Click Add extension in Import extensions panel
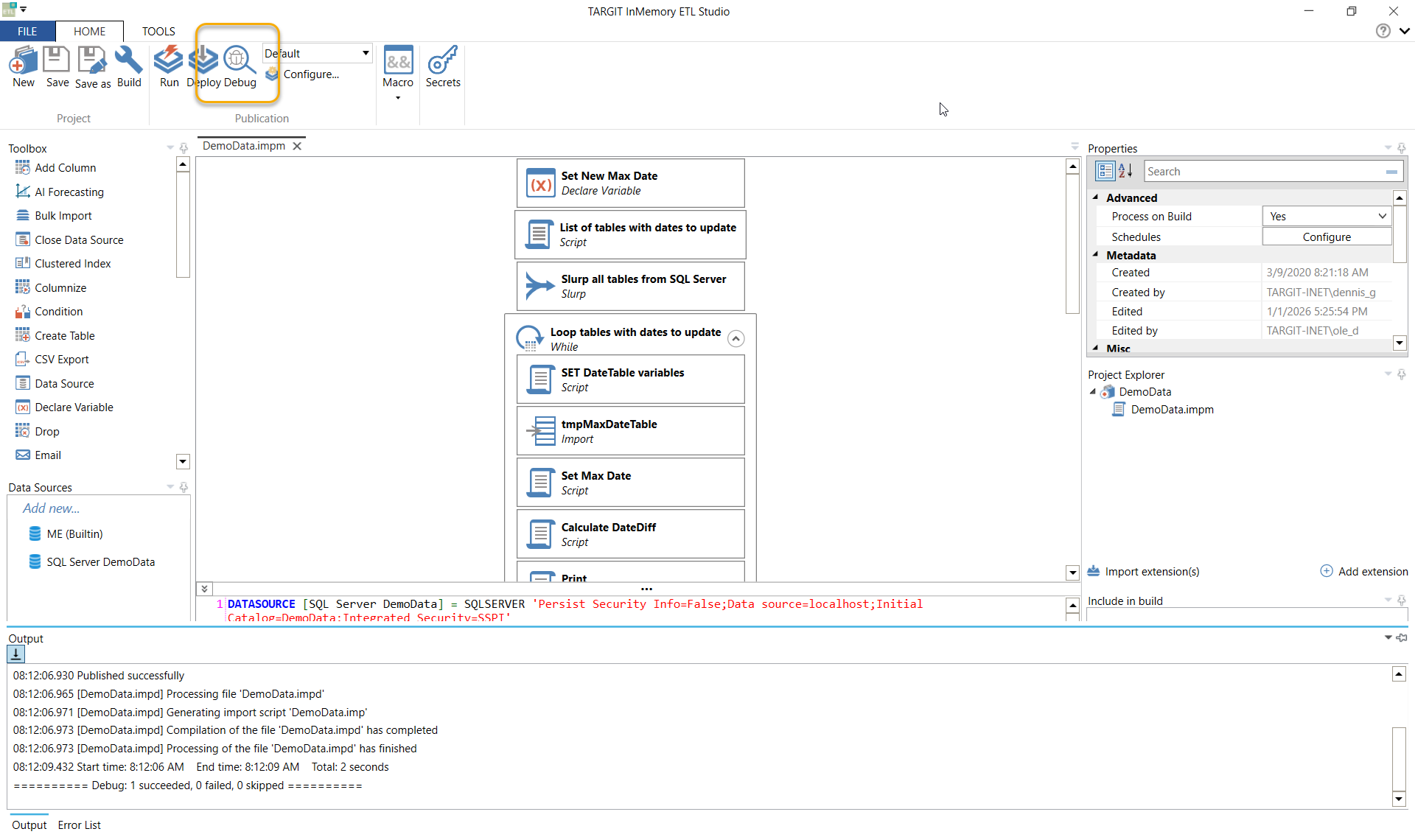This screenshot has width=1415, height=840. click(1365, 571)
